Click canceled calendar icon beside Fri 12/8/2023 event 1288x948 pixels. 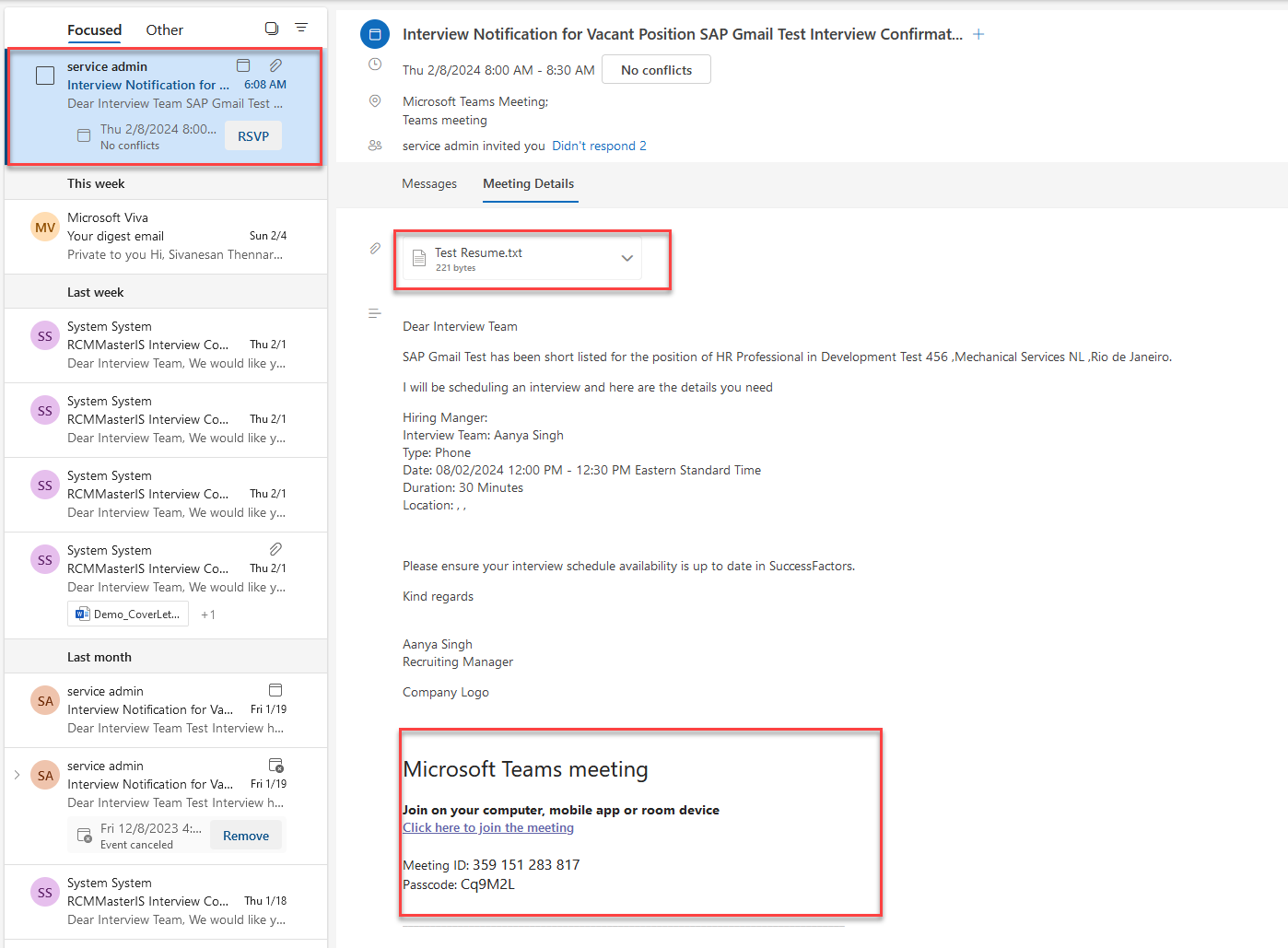point(84,835)
